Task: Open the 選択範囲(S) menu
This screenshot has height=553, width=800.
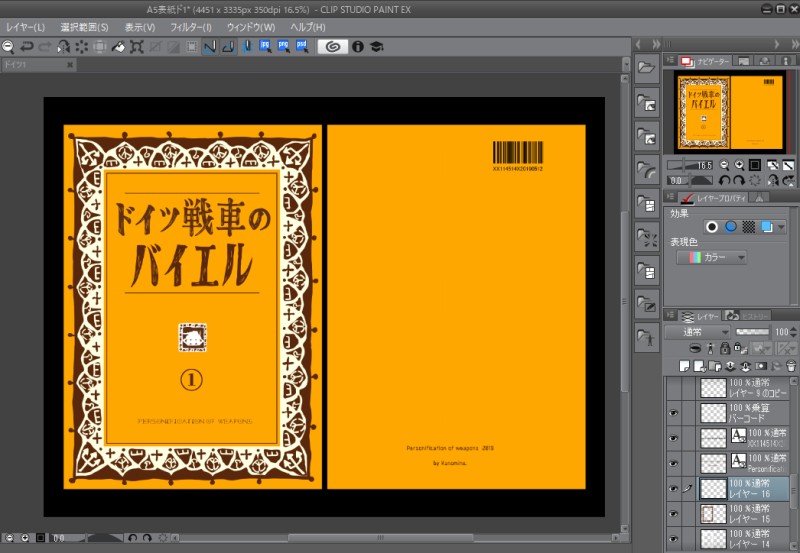Action: click(x=84, y=27)
